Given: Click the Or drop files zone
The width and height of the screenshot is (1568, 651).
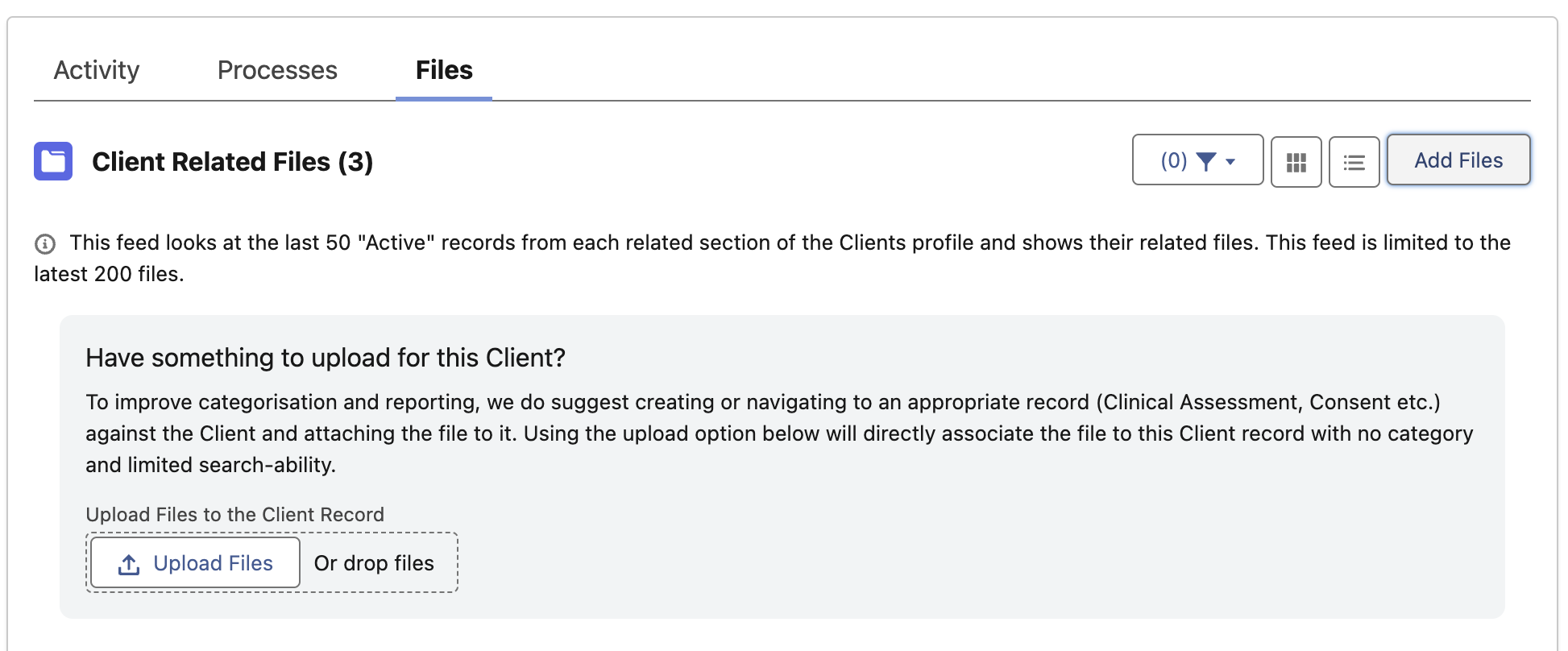Looking at the screenshot, I should tap(374, 563).
